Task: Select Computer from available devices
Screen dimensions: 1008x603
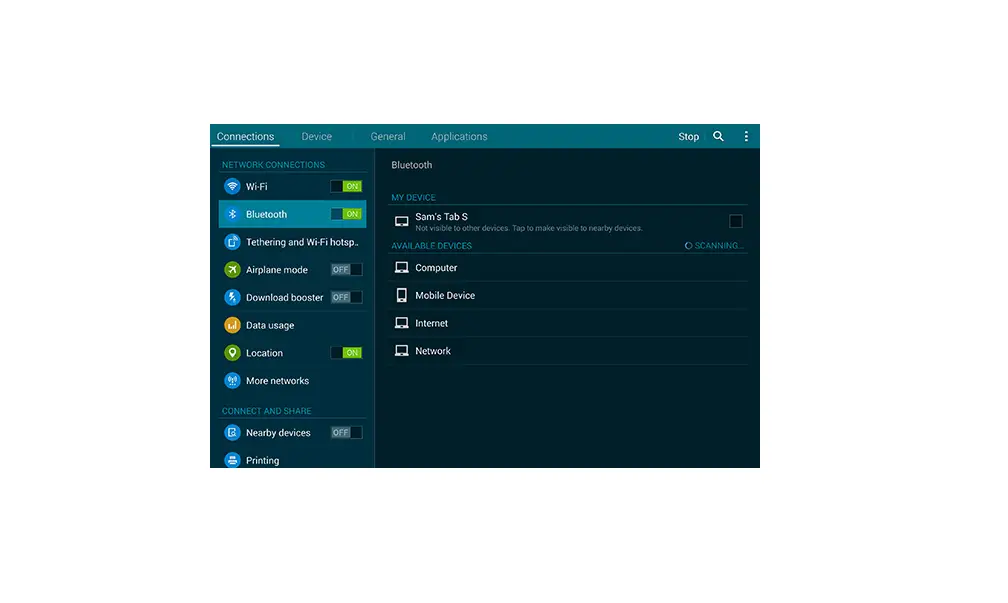Action: (438, 267)
